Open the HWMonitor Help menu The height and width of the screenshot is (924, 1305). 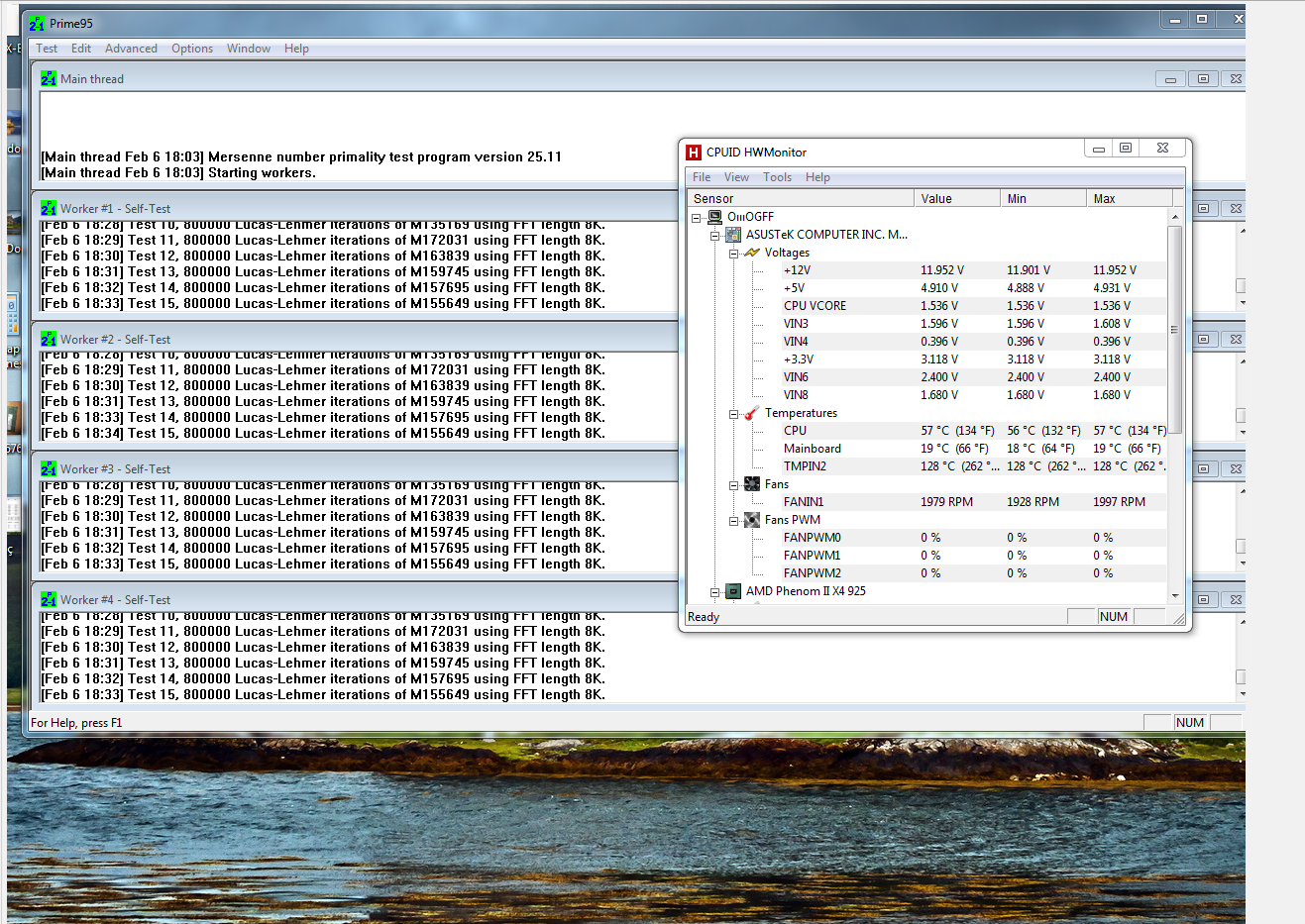click(817, 177)
